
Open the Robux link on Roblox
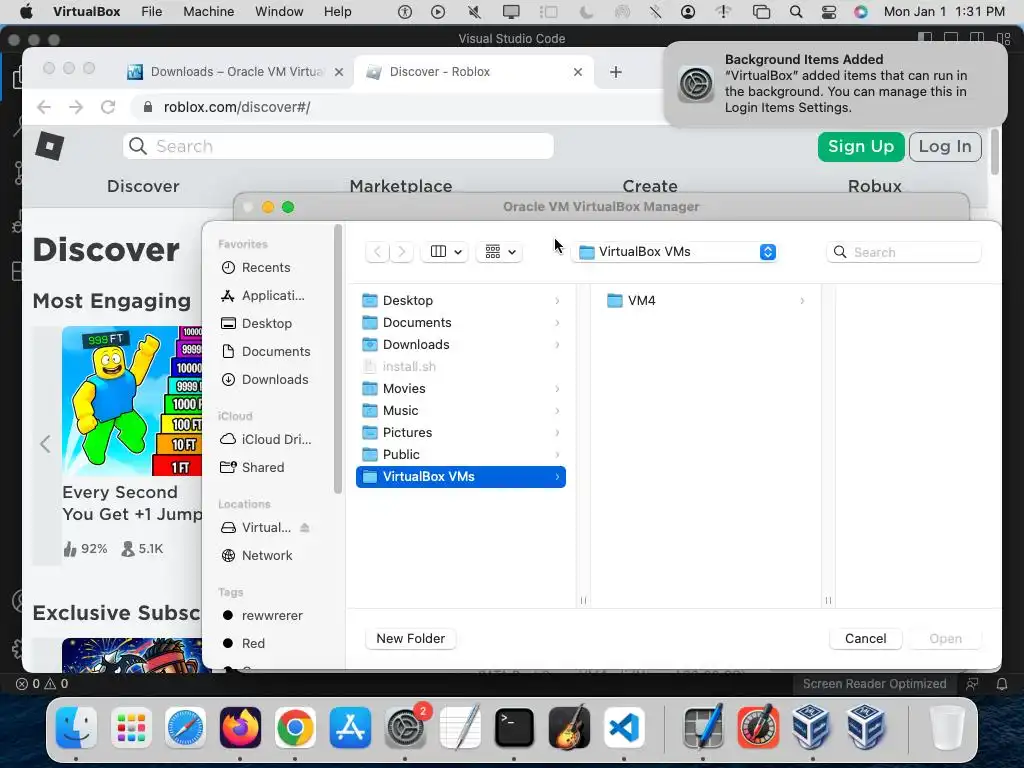874,186
